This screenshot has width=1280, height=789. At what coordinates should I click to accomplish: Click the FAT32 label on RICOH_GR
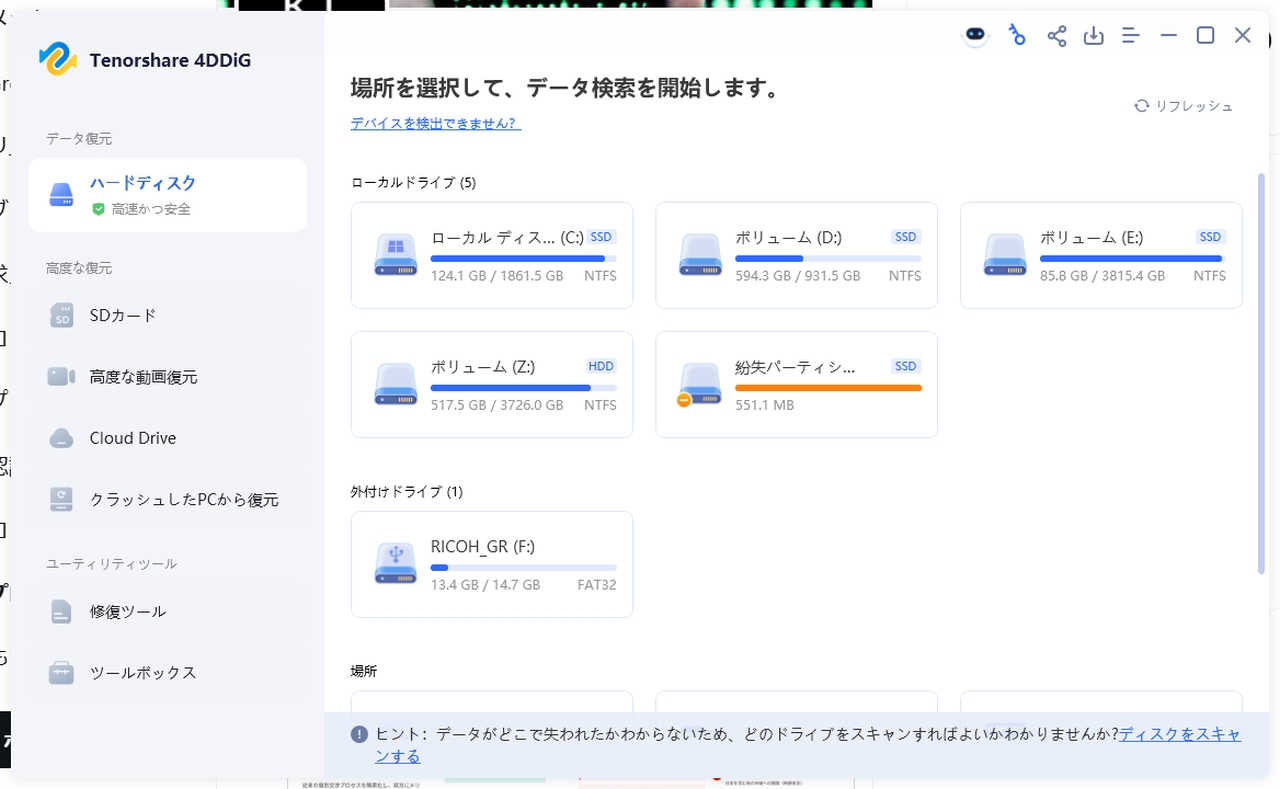(x=597, y=585)
